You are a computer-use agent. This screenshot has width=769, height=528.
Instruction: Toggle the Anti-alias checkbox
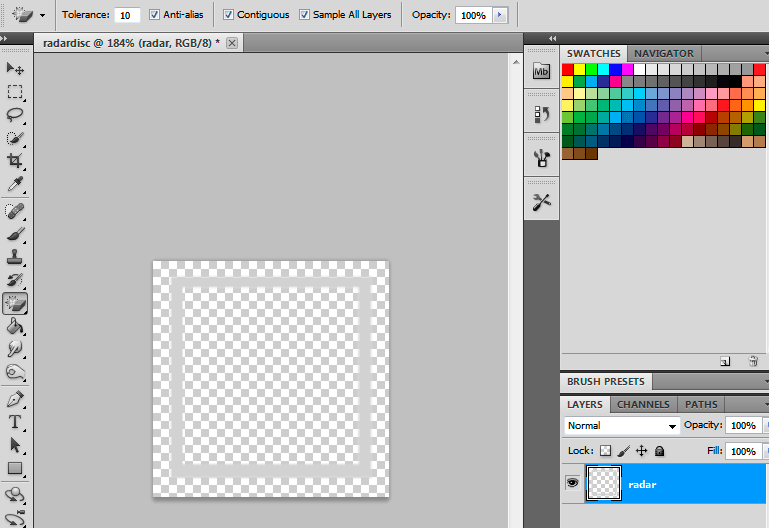[154, 15]
